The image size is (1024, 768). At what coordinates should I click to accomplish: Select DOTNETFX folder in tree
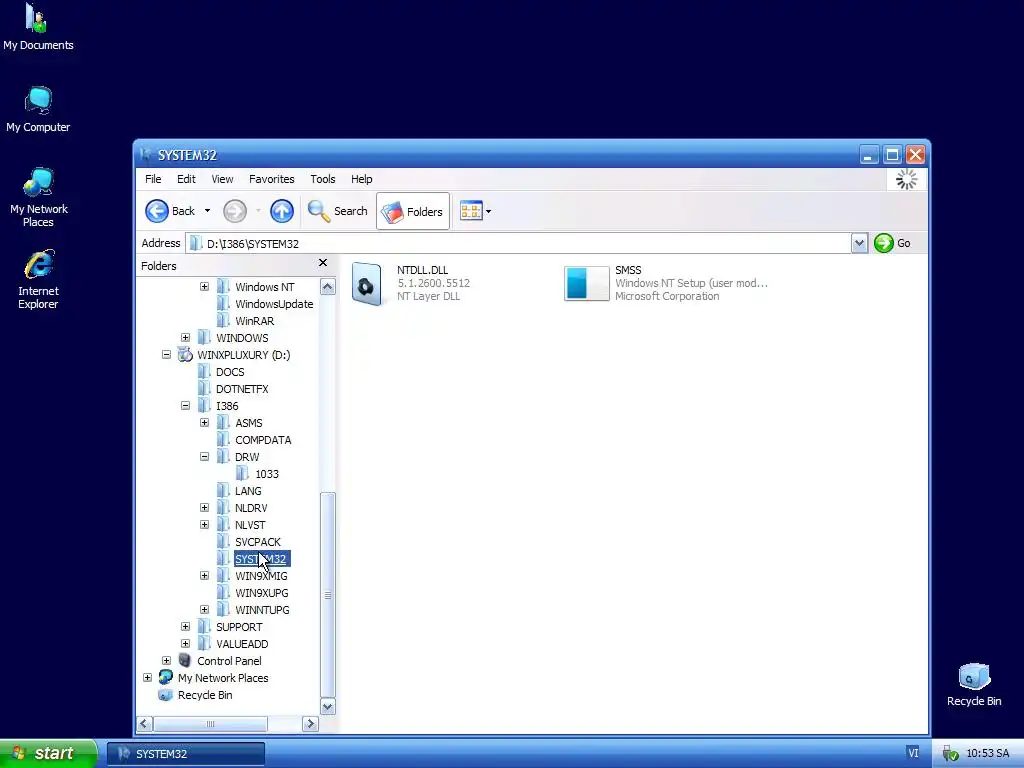[242, 389]
